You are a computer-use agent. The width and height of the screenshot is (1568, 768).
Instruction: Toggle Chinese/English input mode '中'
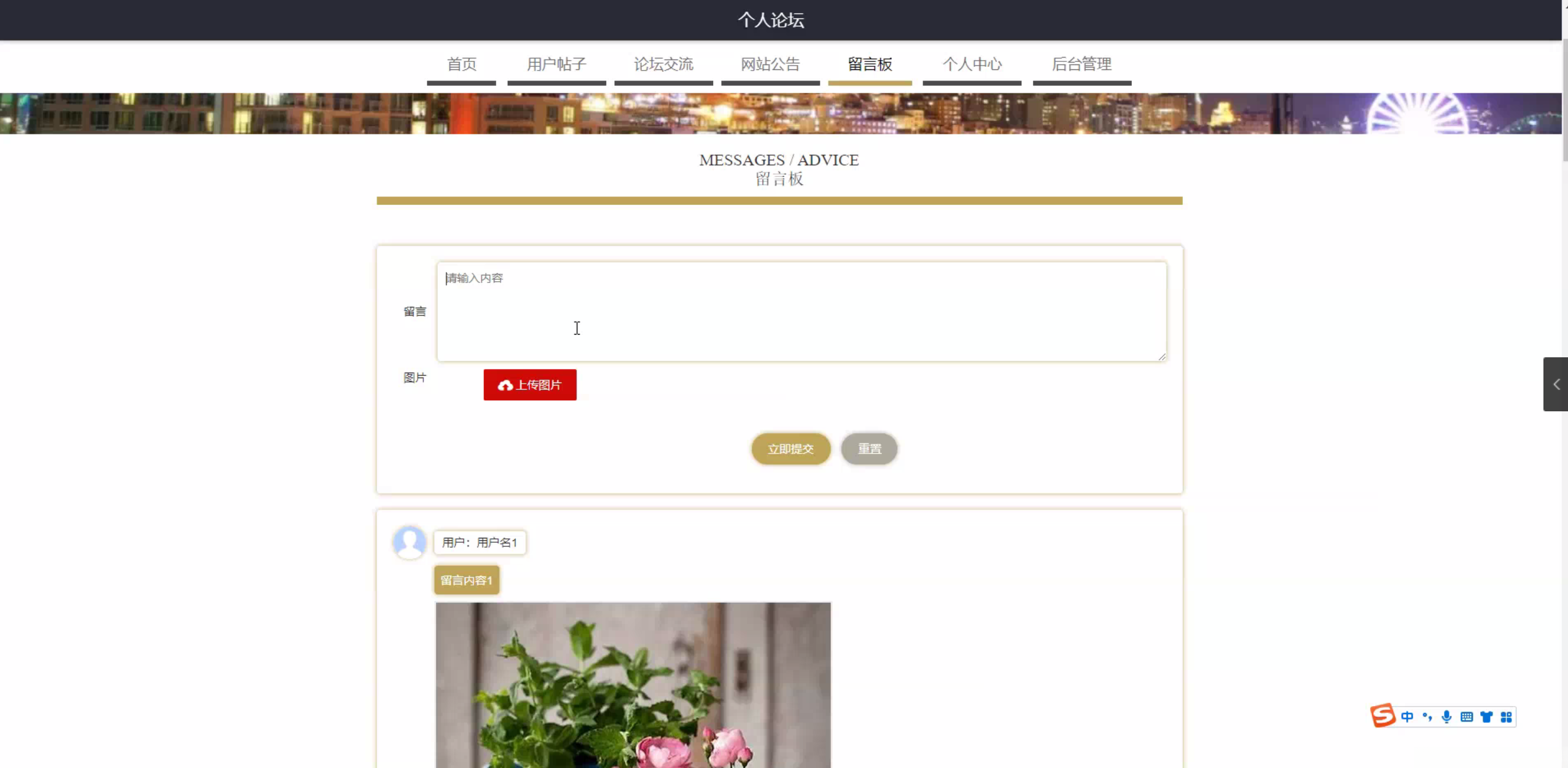click(1407, 717)
